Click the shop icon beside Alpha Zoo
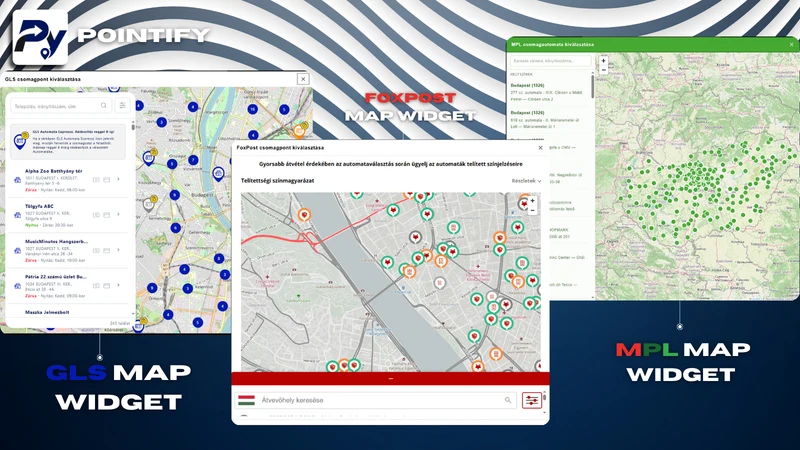800x450 pixels. [17, 180]
